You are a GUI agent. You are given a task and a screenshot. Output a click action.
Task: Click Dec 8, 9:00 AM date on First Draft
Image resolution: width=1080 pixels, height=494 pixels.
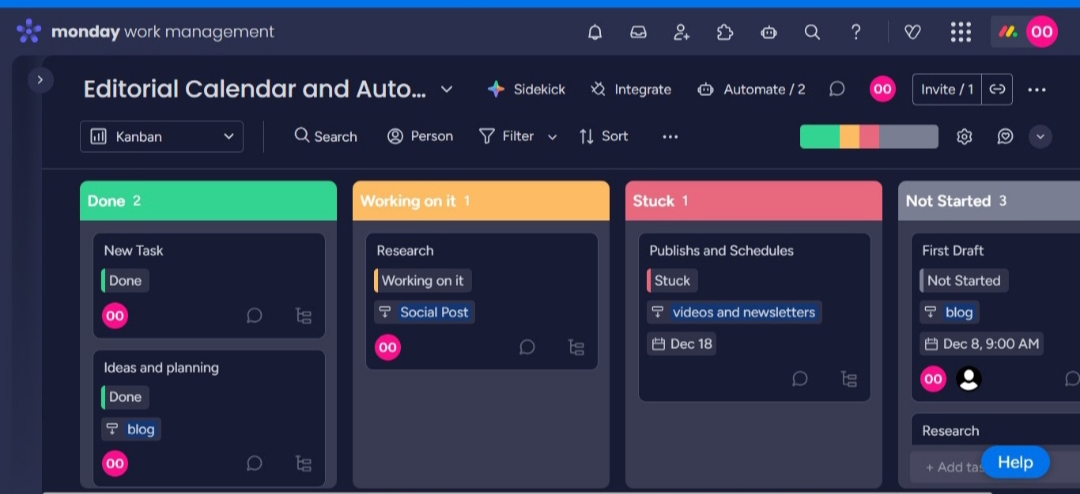tap(982, 344)
